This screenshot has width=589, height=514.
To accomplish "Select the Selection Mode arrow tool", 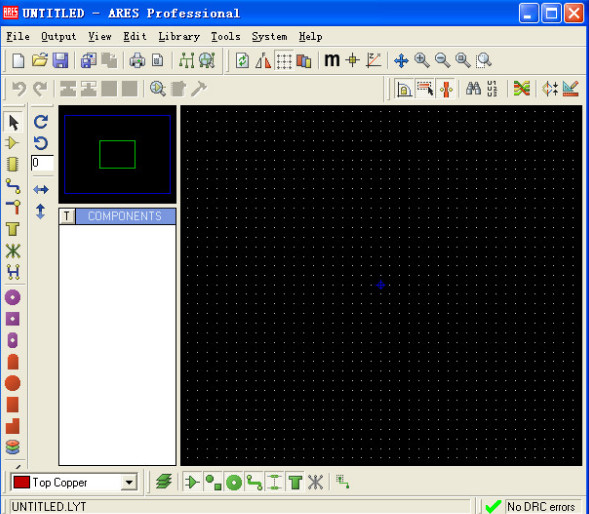I will [14, 122].
